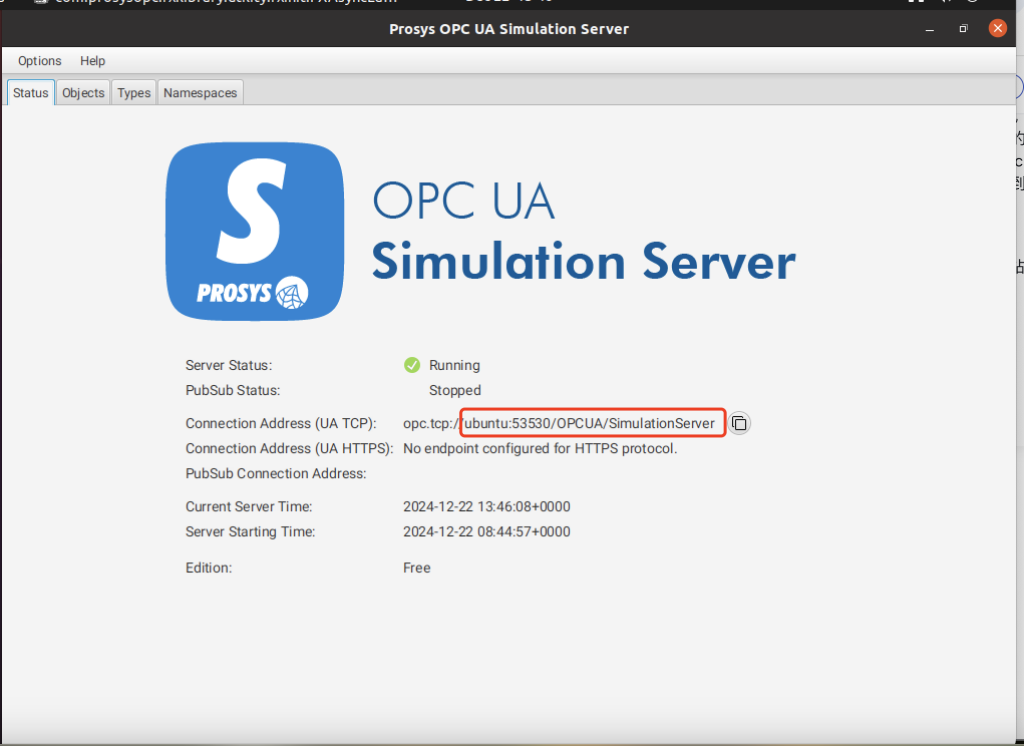Image resolution: width=1024 pixels, height=746 pixels.
Task: Open the Help menu
Action: 92,61
